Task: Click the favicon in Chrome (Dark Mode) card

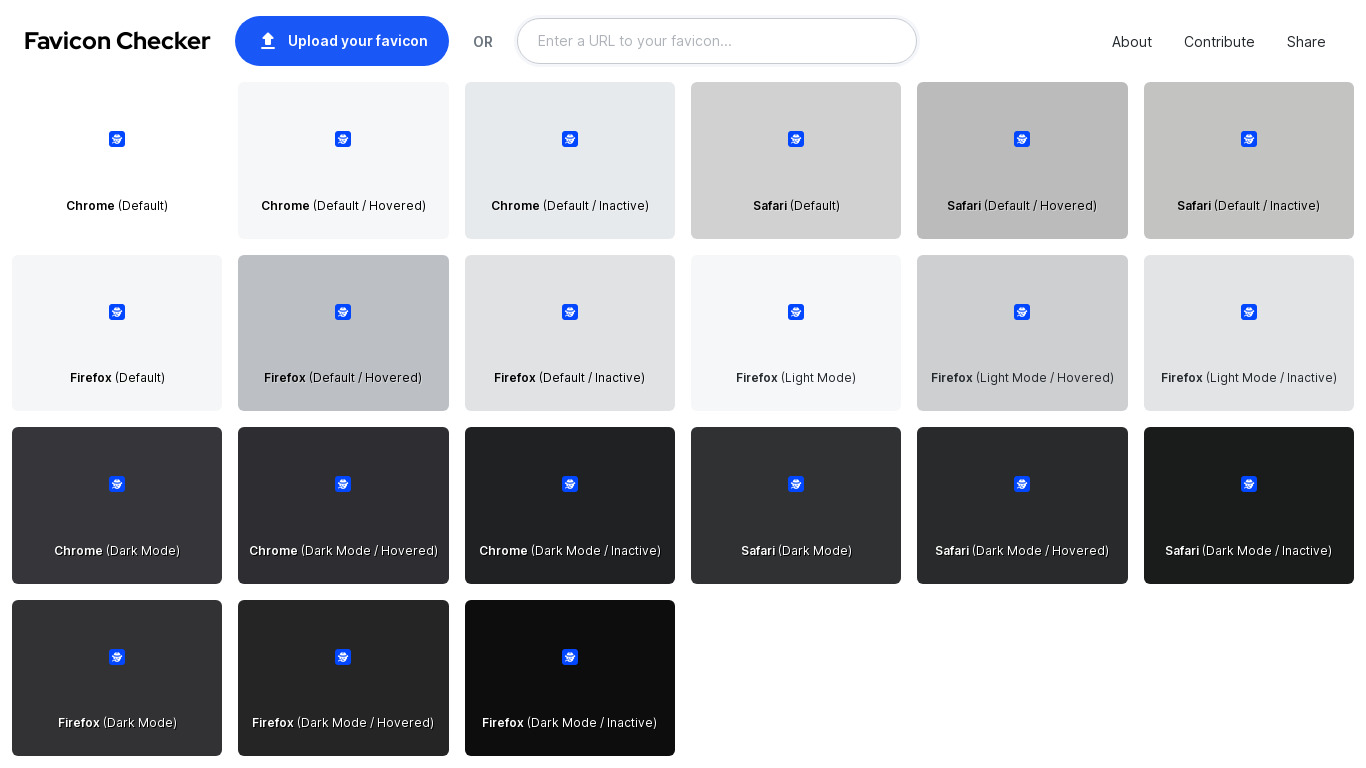Action: tap(117, 484)
